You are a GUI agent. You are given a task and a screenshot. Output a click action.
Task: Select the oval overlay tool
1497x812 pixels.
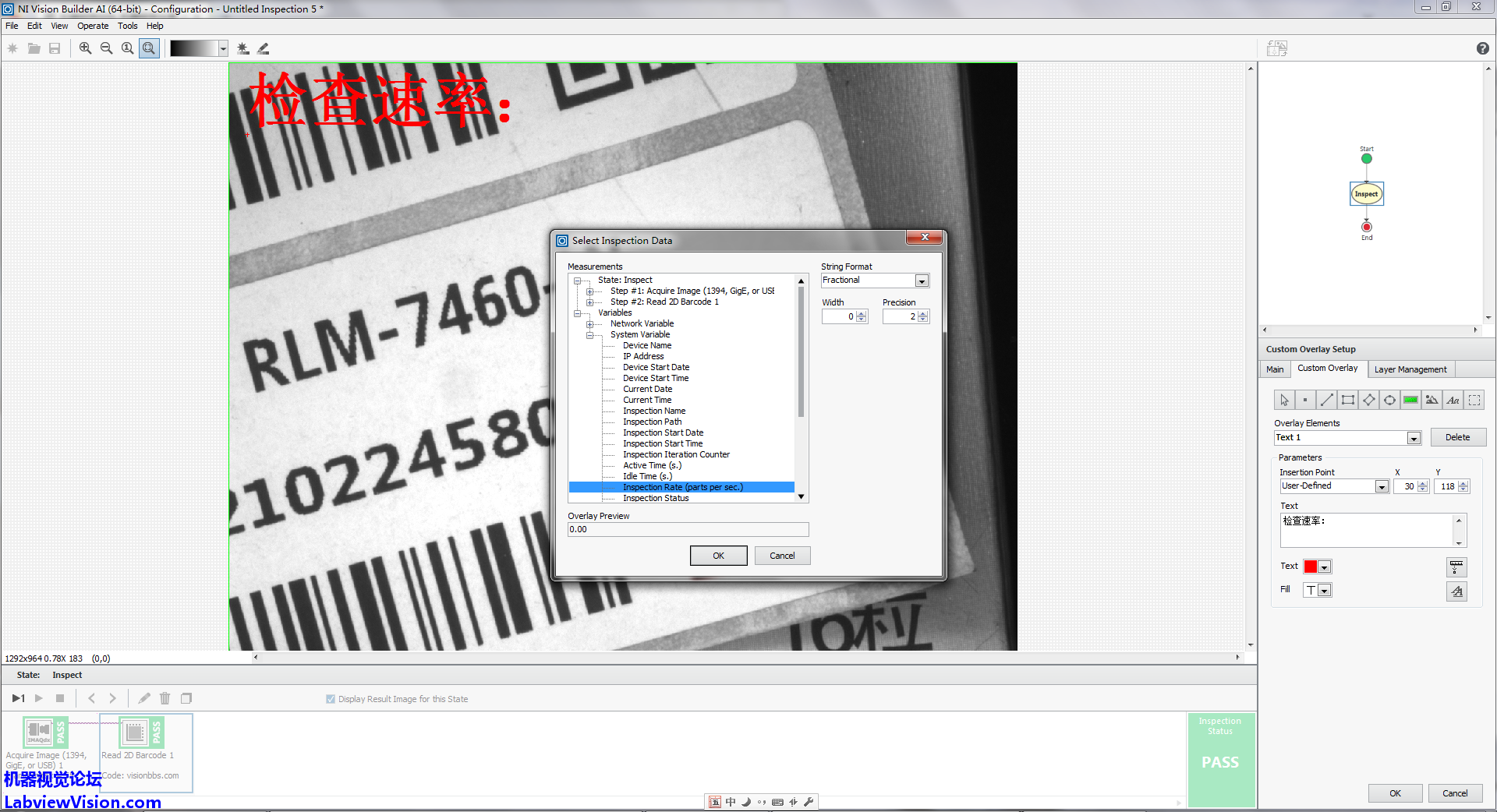coord(1389,401)
